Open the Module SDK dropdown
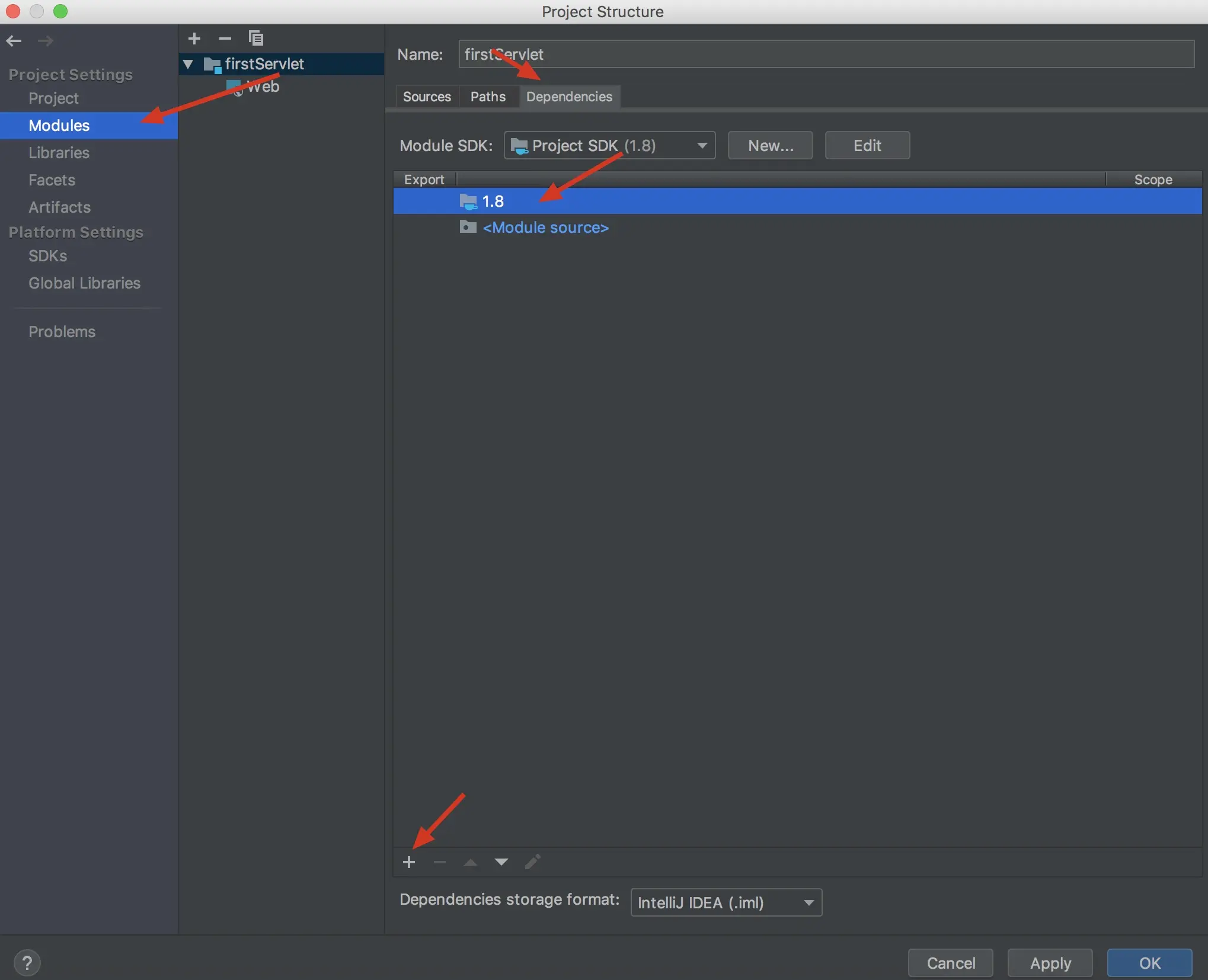Viewport: 1208px width, 980px height. pyautogui.click(x=609, y=146)
